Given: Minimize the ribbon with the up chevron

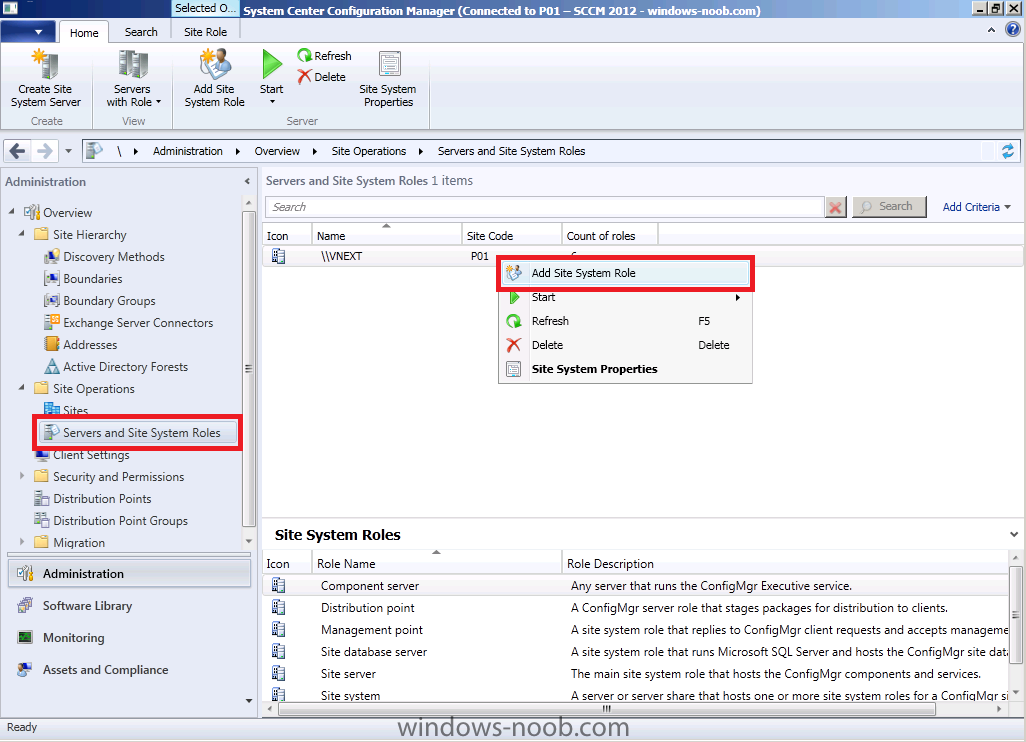Looking at the screenshot, I should [991, 30].
